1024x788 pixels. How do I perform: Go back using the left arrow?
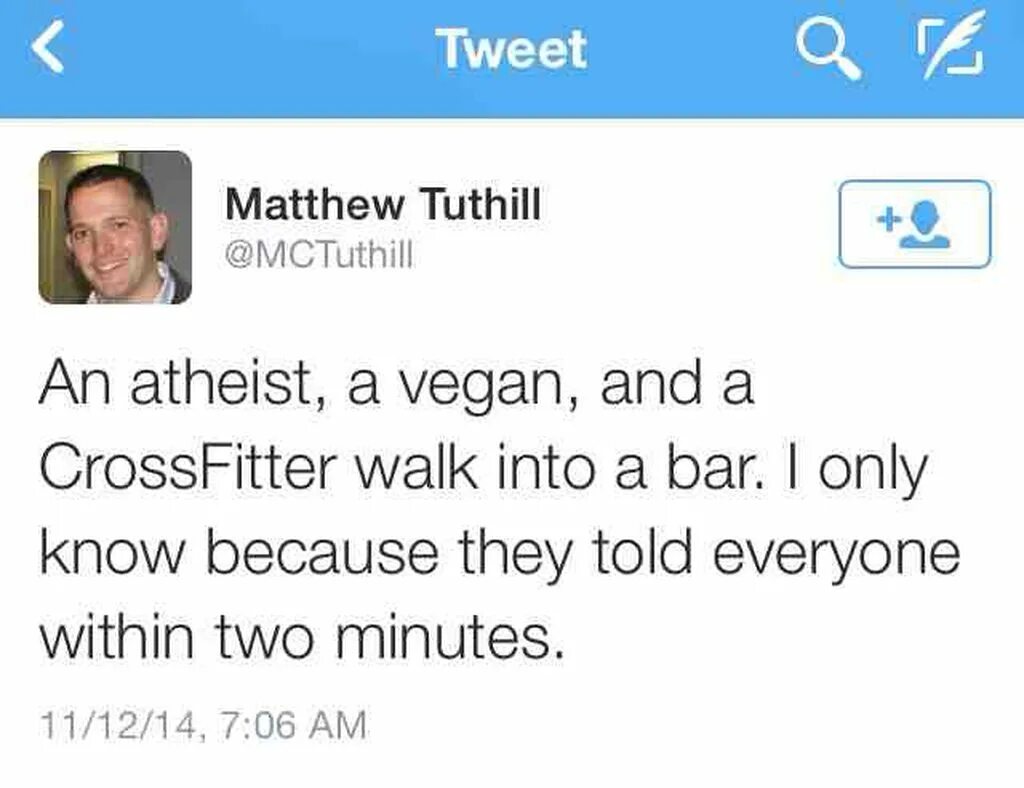48,50
